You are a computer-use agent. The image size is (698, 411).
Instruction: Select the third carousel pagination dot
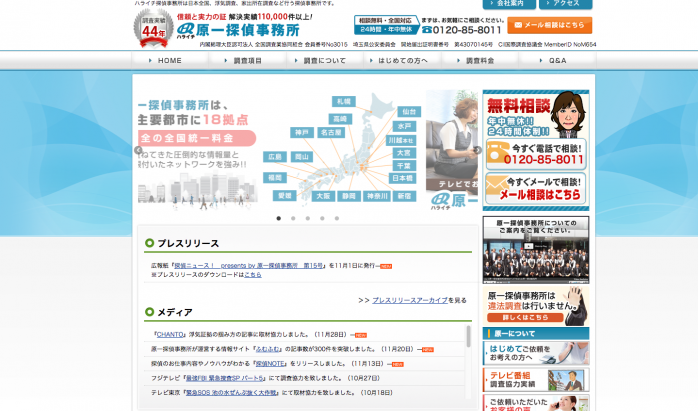point(308,218)
